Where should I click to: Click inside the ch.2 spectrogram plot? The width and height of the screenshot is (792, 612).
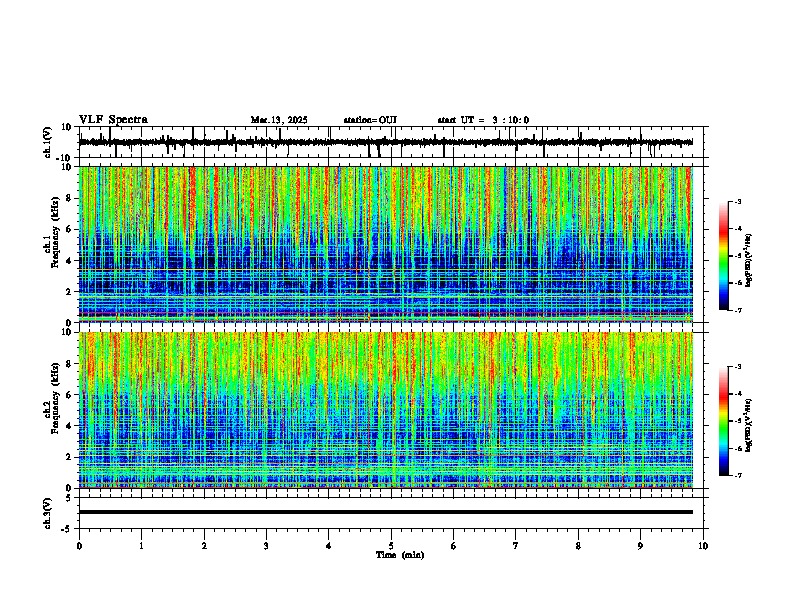coord(386,410)
